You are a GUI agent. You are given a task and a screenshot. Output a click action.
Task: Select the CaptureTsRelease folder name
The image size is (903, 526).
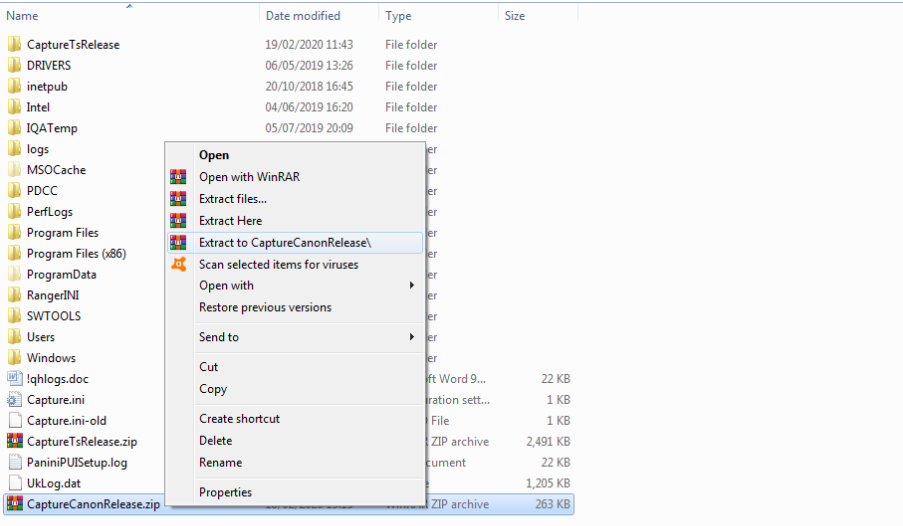coord(73,44)
